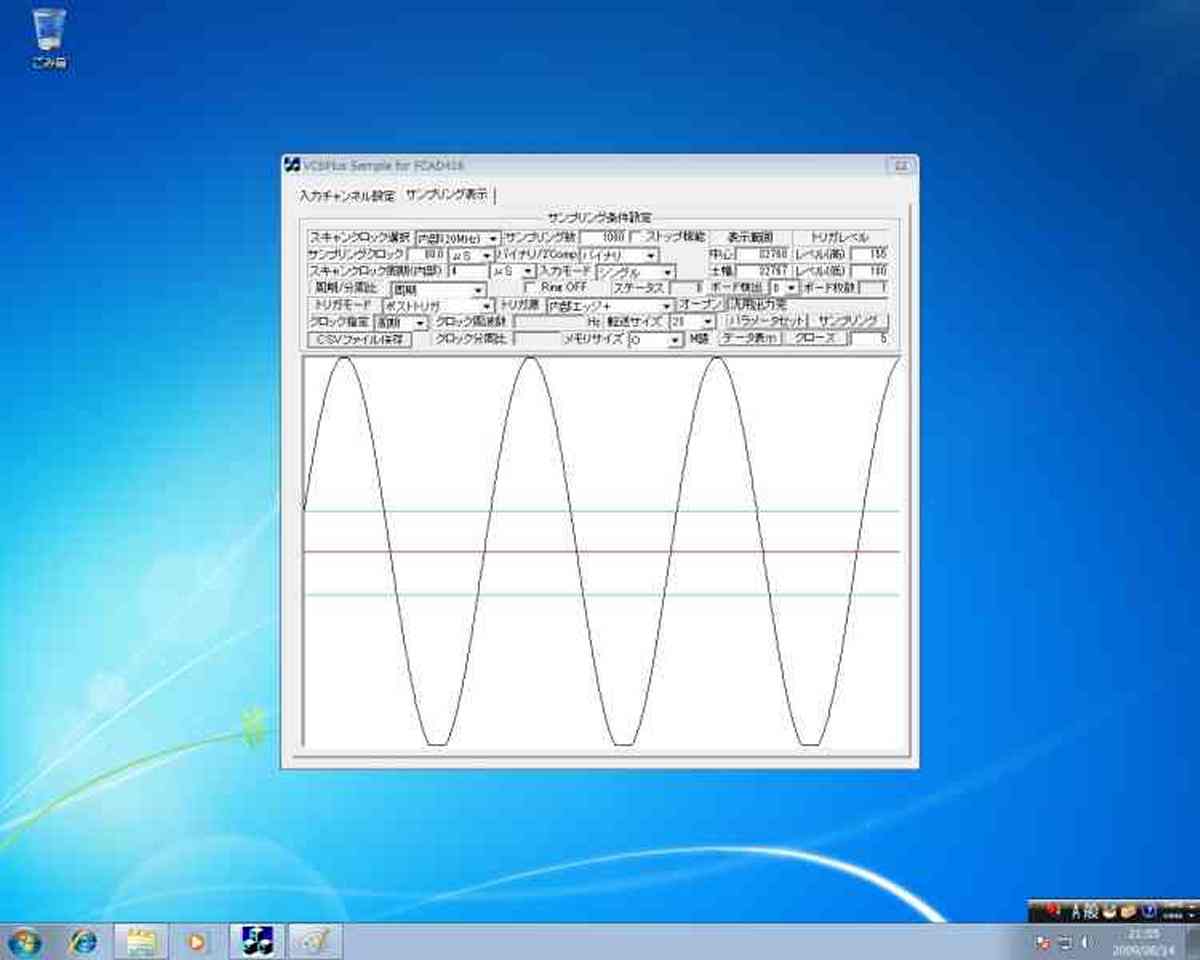1200x960 pixels.
Task: Click the network status tray icon
Action: click(x=1065, y=942)
